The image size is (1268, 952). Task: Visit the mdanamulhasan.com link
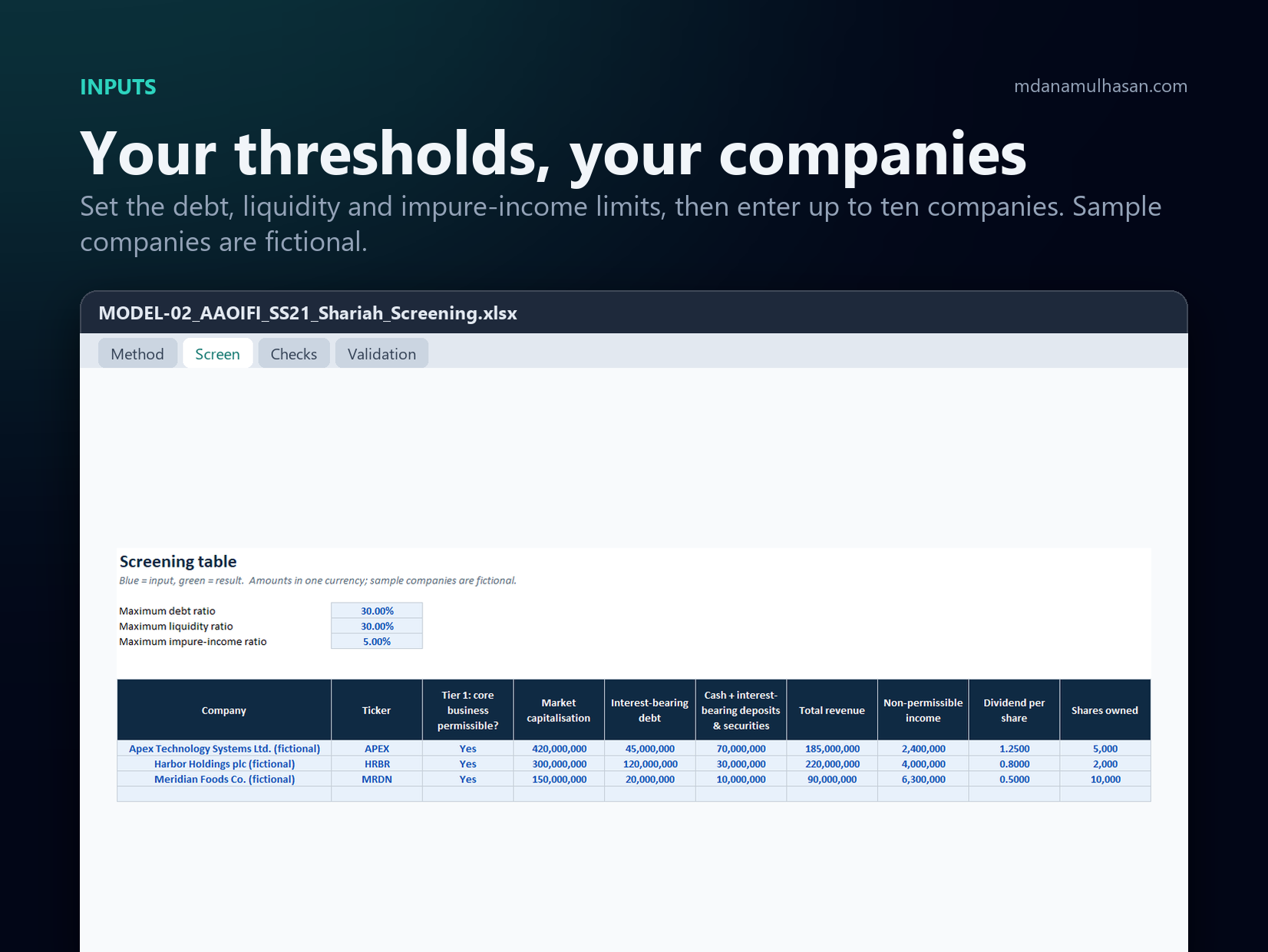click(1101, 86)
